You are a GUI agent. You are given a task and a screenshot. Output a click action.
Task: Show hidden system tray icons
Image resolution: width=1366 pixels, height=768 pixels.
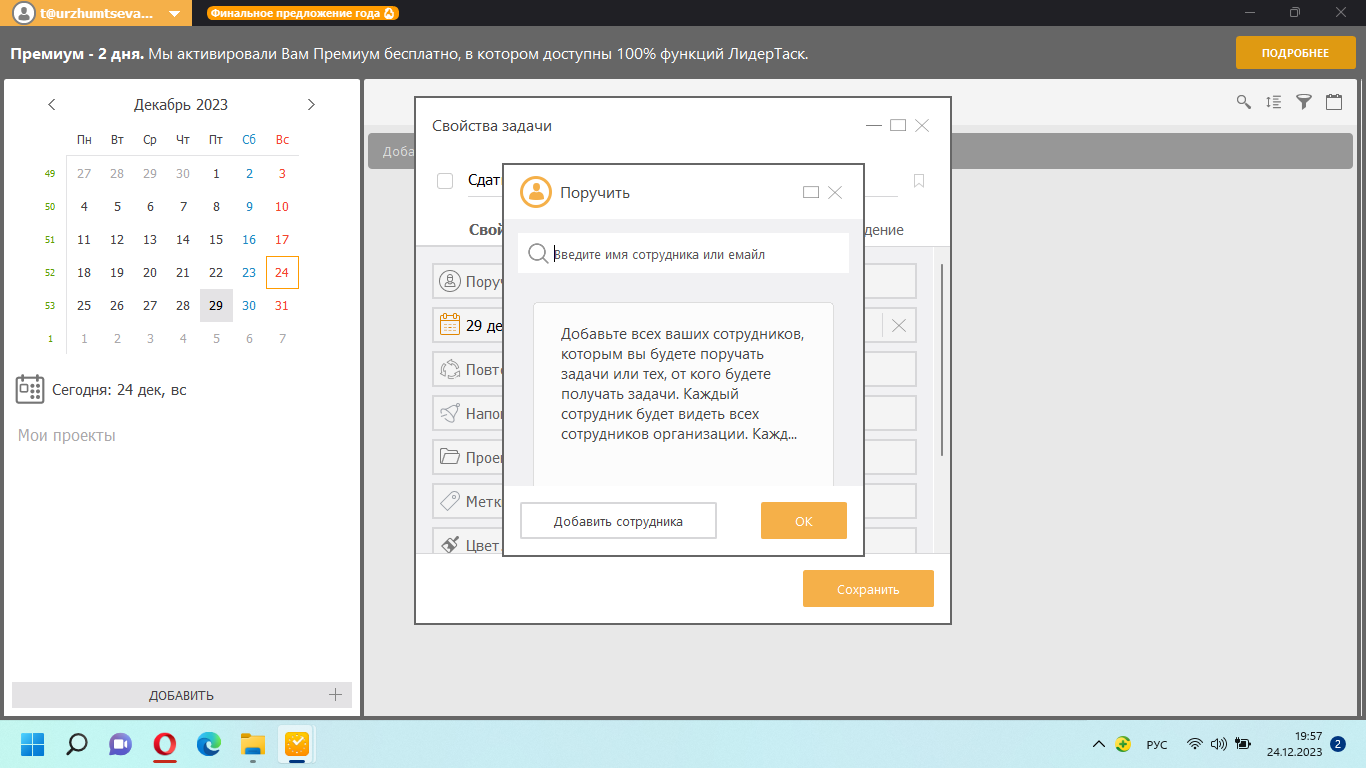(x=1098, y=744)
